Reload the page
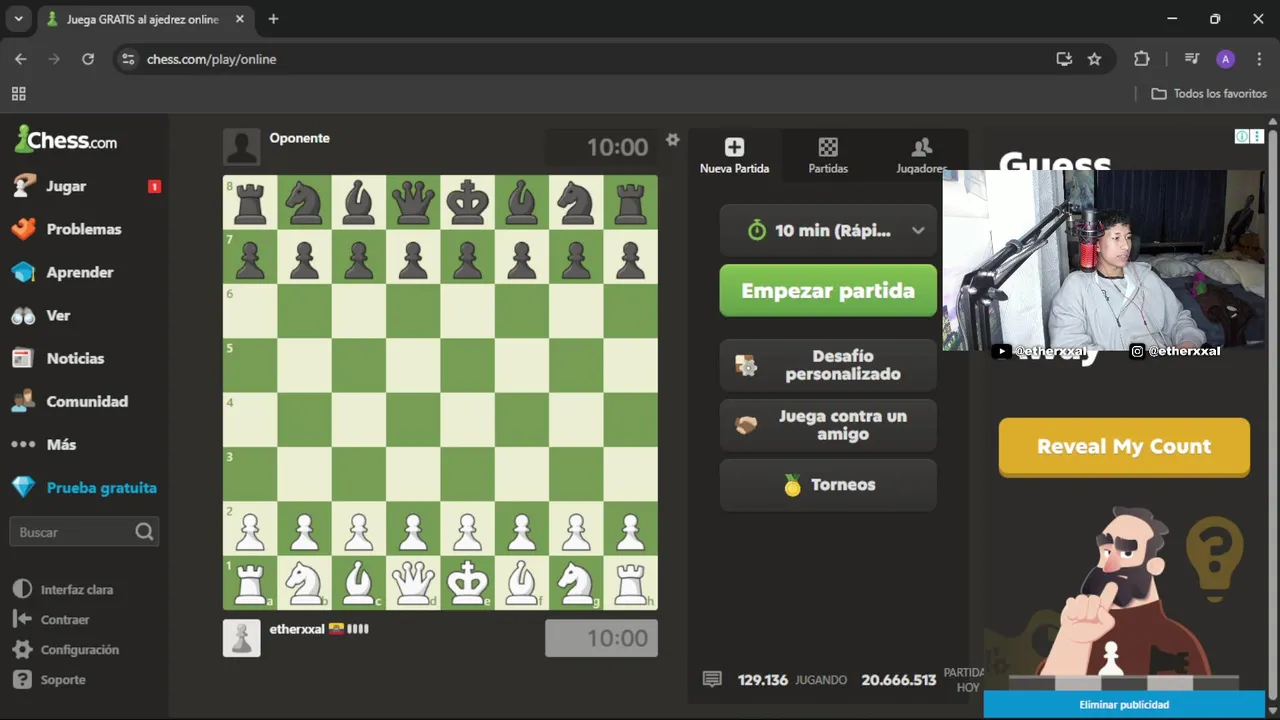Image resolution: width=1280 pixels, height=720 pixels. (x=88, y=59)
